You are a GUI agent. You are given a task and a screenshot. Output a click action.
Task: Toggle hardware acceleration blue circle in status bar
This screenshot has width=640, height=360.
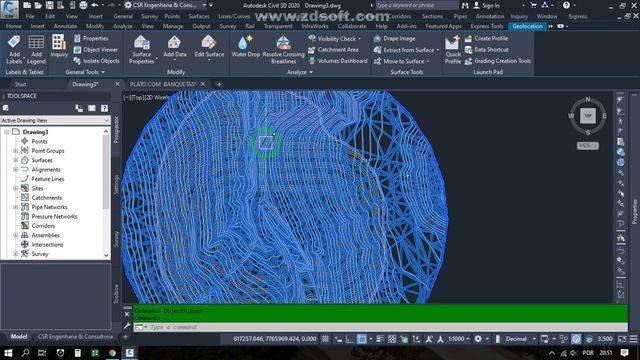576,339
